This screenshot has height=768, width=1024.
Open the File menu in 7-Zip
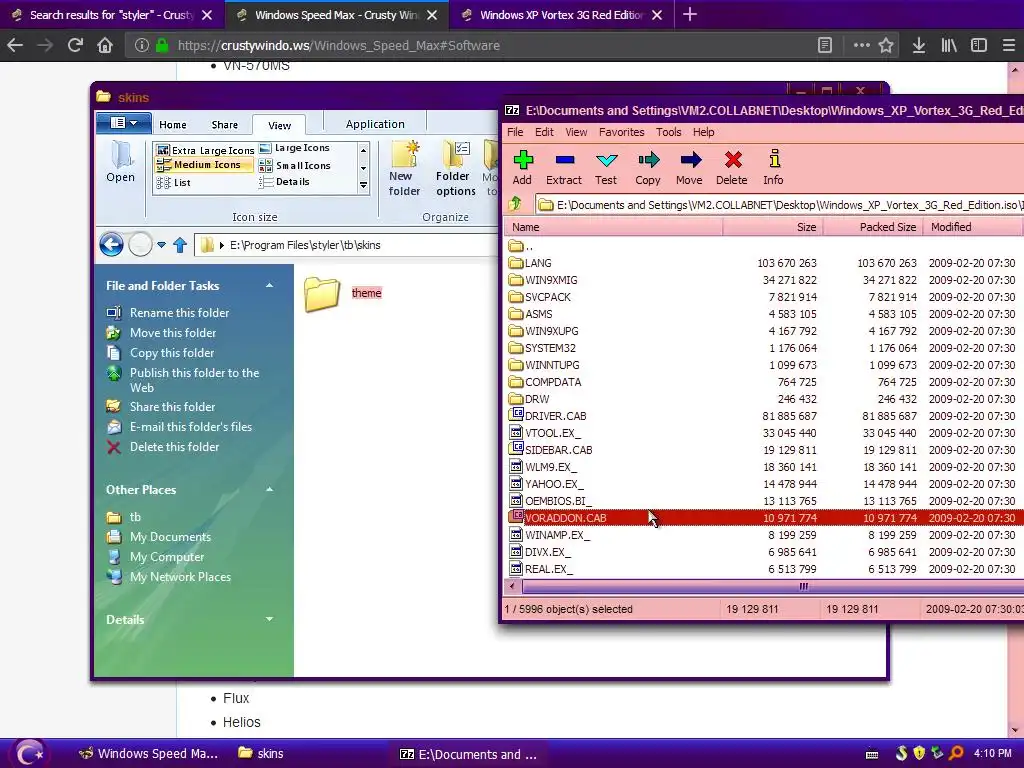515,132
